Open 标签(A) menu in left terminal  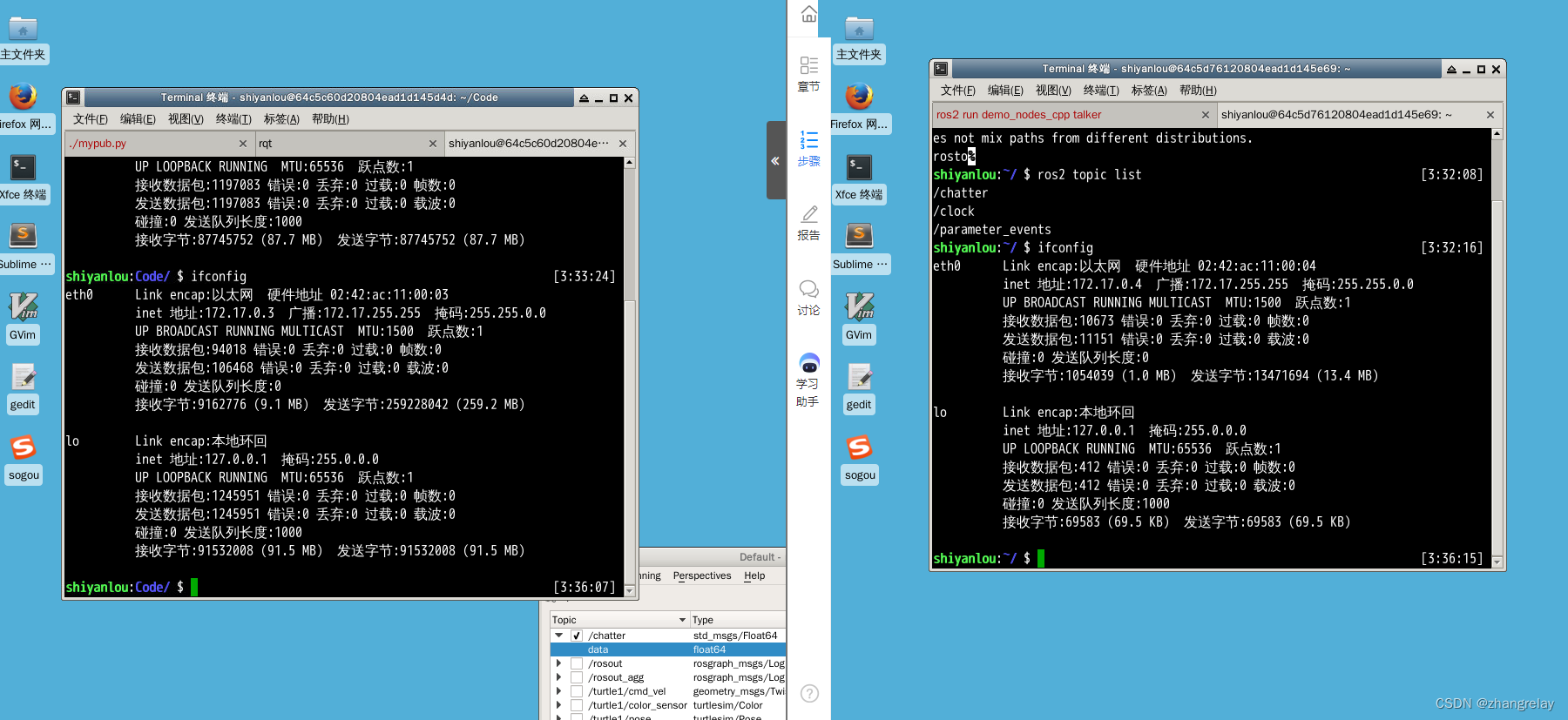281,119
